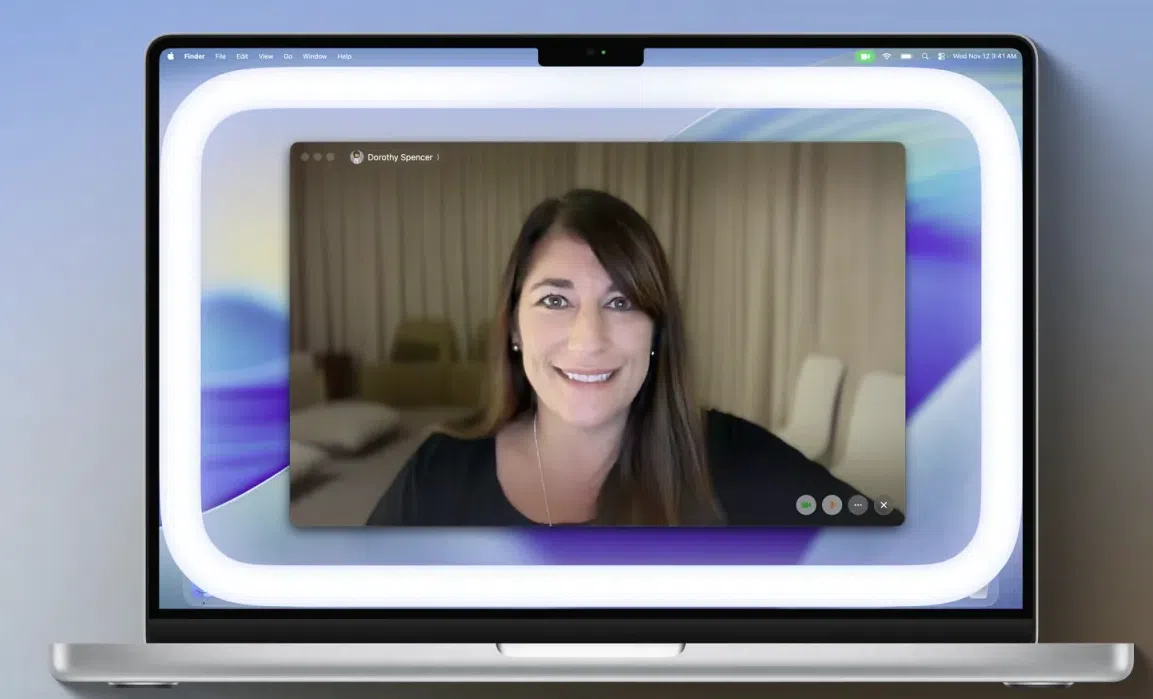Check the battery status icon
The image size is (1153, 699).
(906, 56)
